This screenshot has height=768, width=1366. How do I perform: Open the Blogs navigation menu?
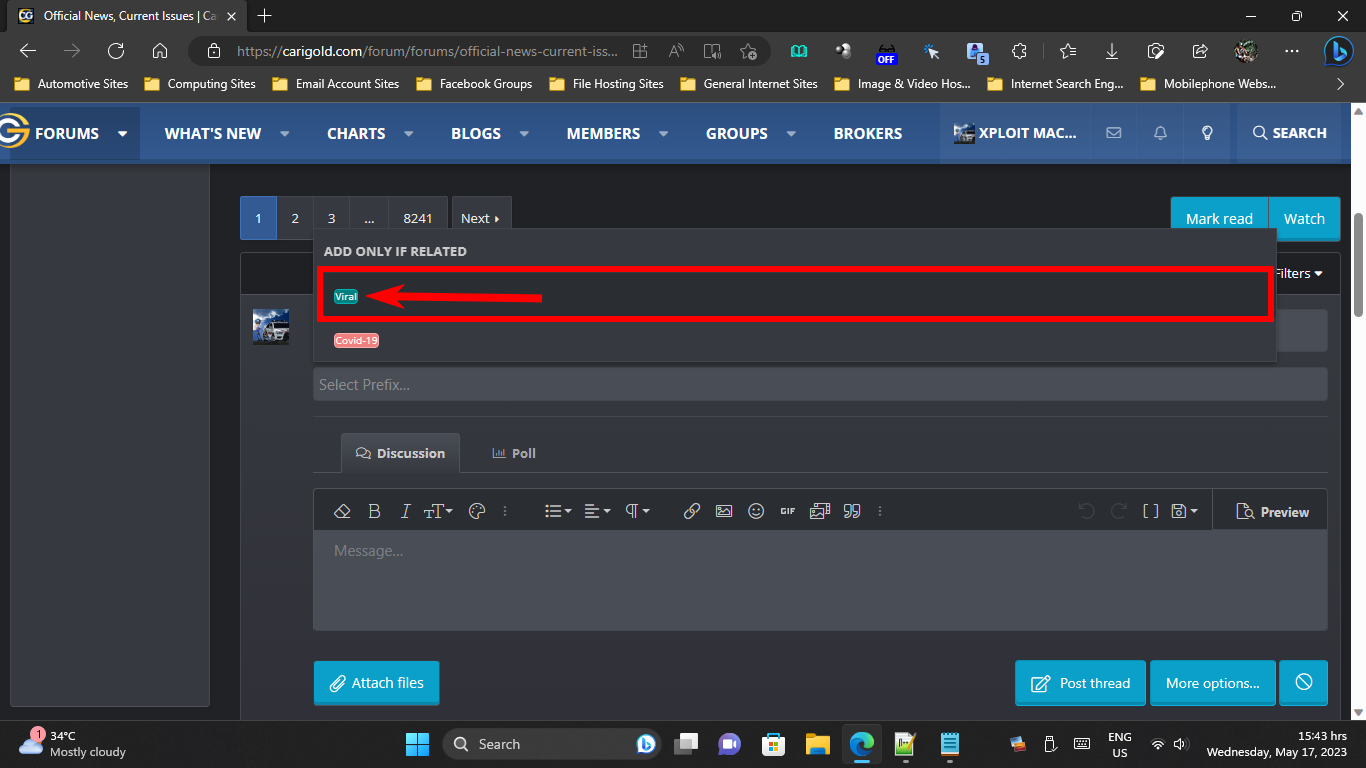(476, 133)
